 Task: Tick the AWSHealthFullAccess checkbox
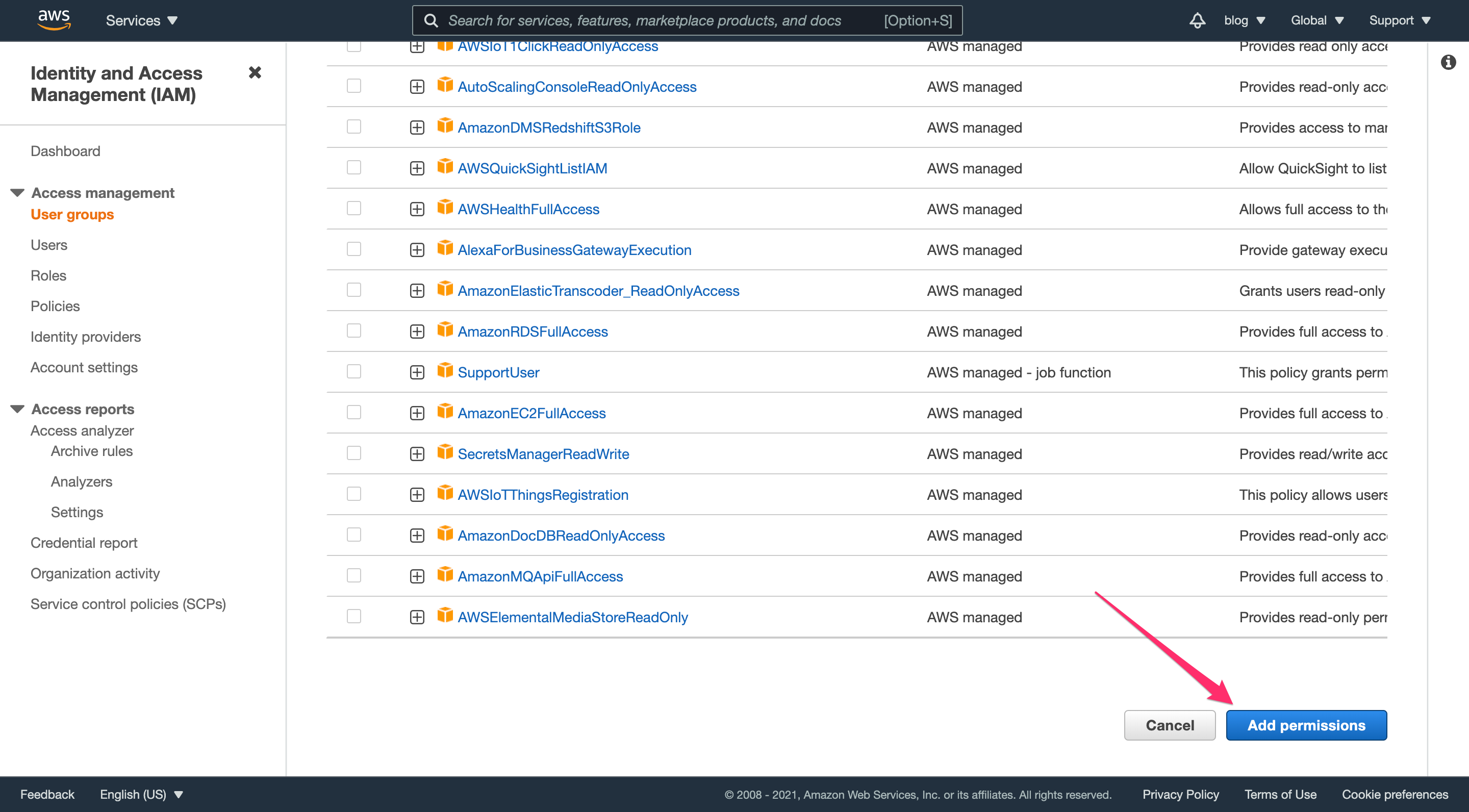(353, 208)
